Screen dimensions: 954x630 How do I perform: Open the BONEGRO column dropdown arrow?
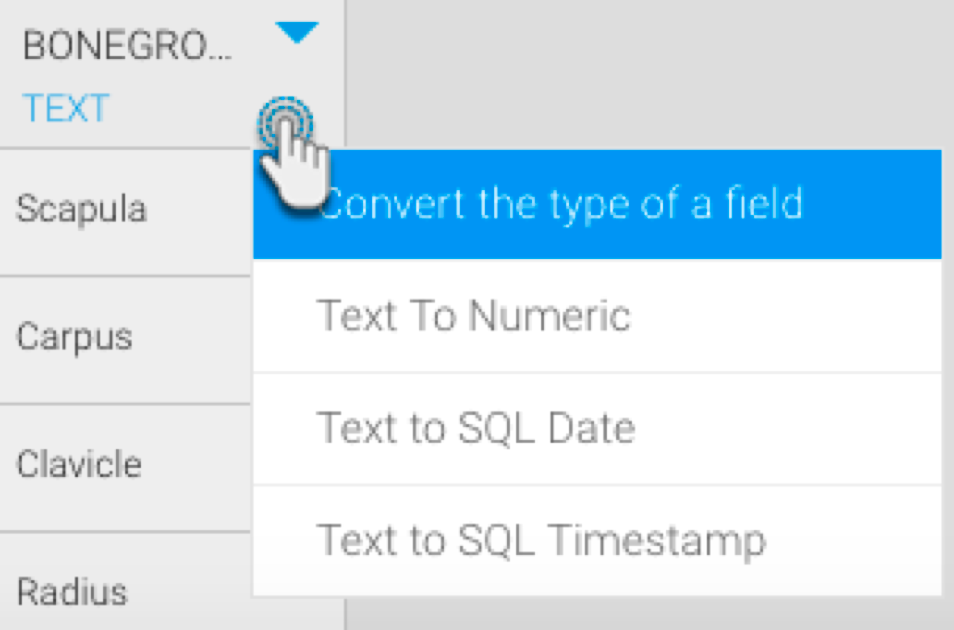(x=296, y=36)
